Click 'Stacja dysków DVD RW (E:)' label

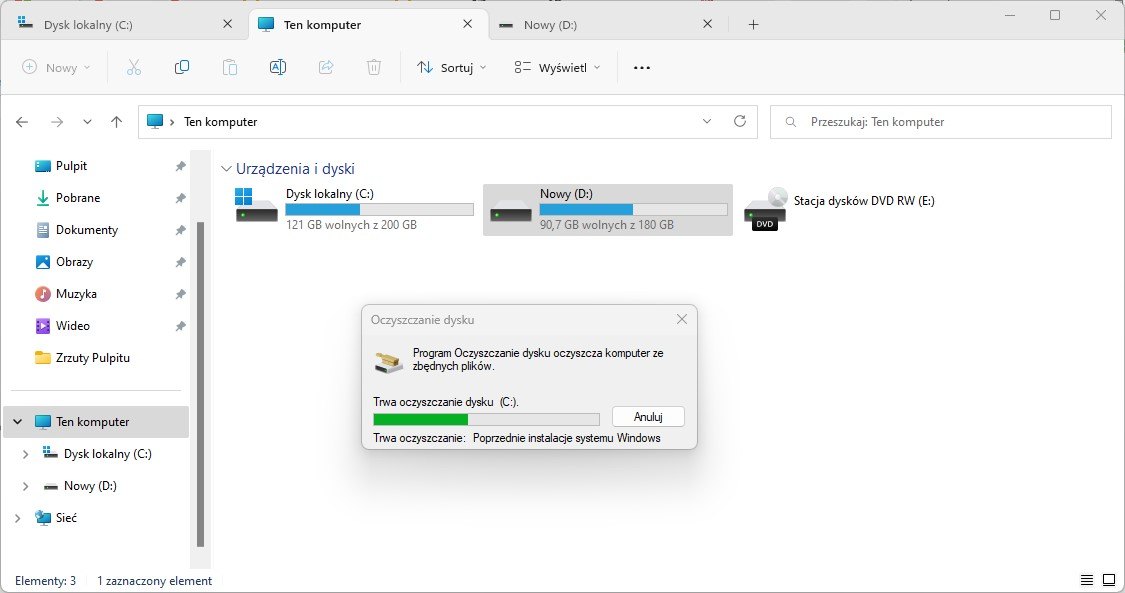[x=864, y=201]
